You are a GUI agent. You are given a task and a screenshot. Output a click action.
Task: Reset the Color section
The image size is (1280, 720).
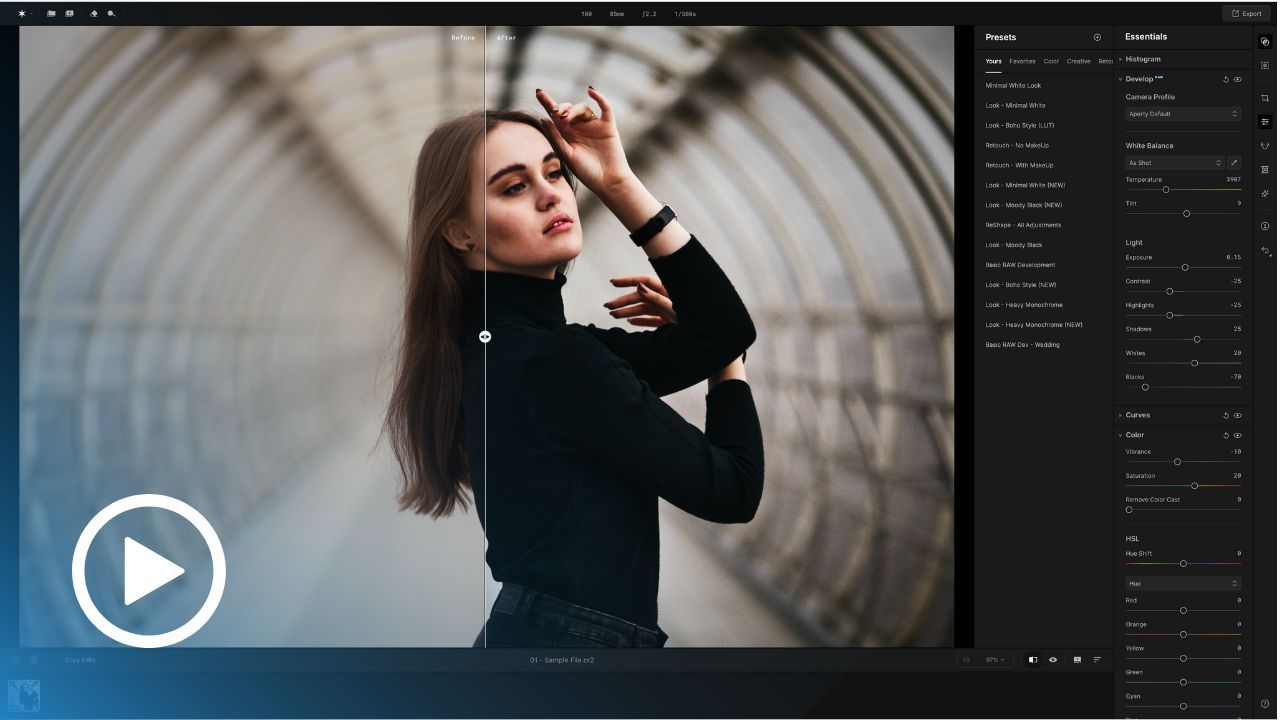coord(1226,435)
